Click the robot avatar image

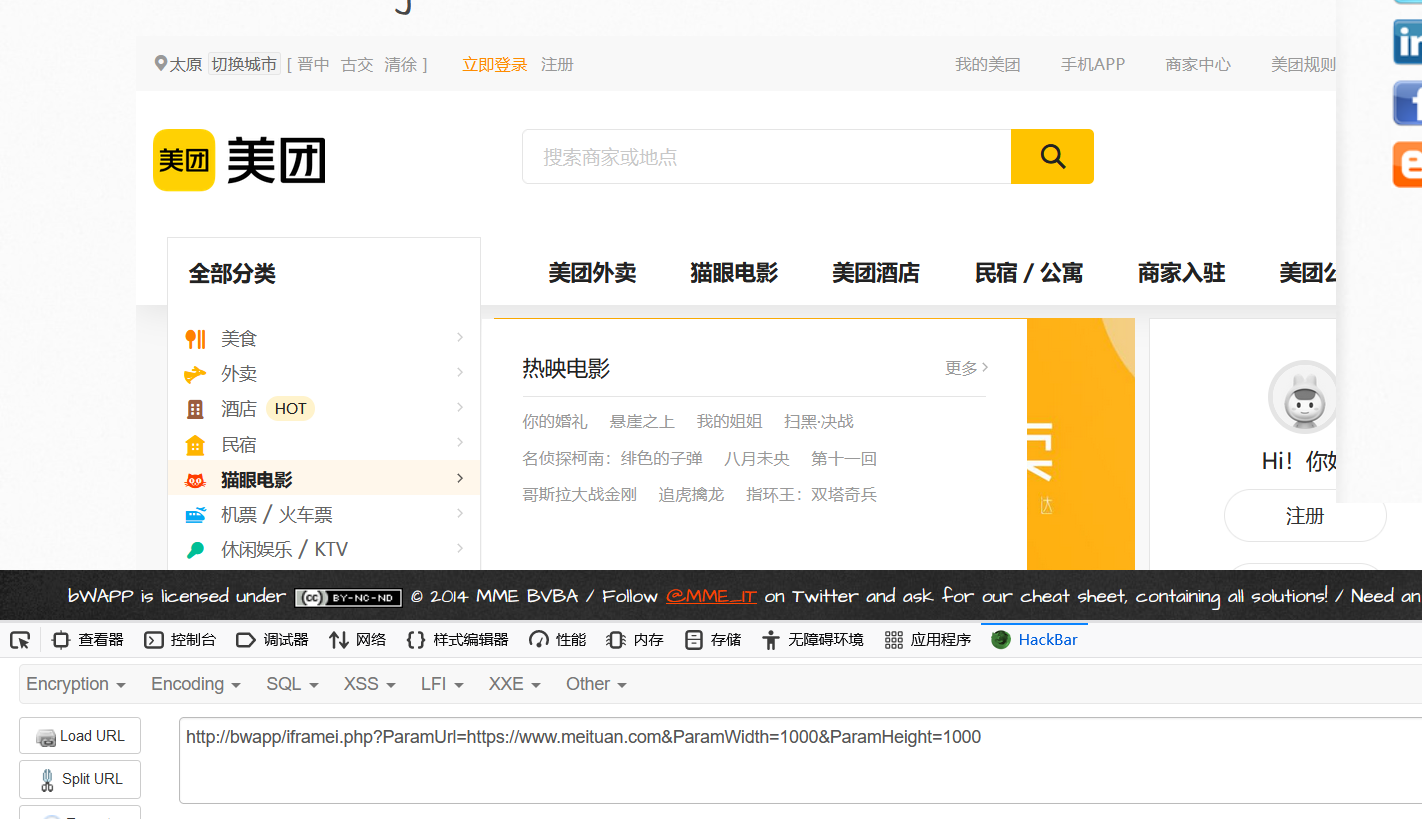coord(1304,397)
